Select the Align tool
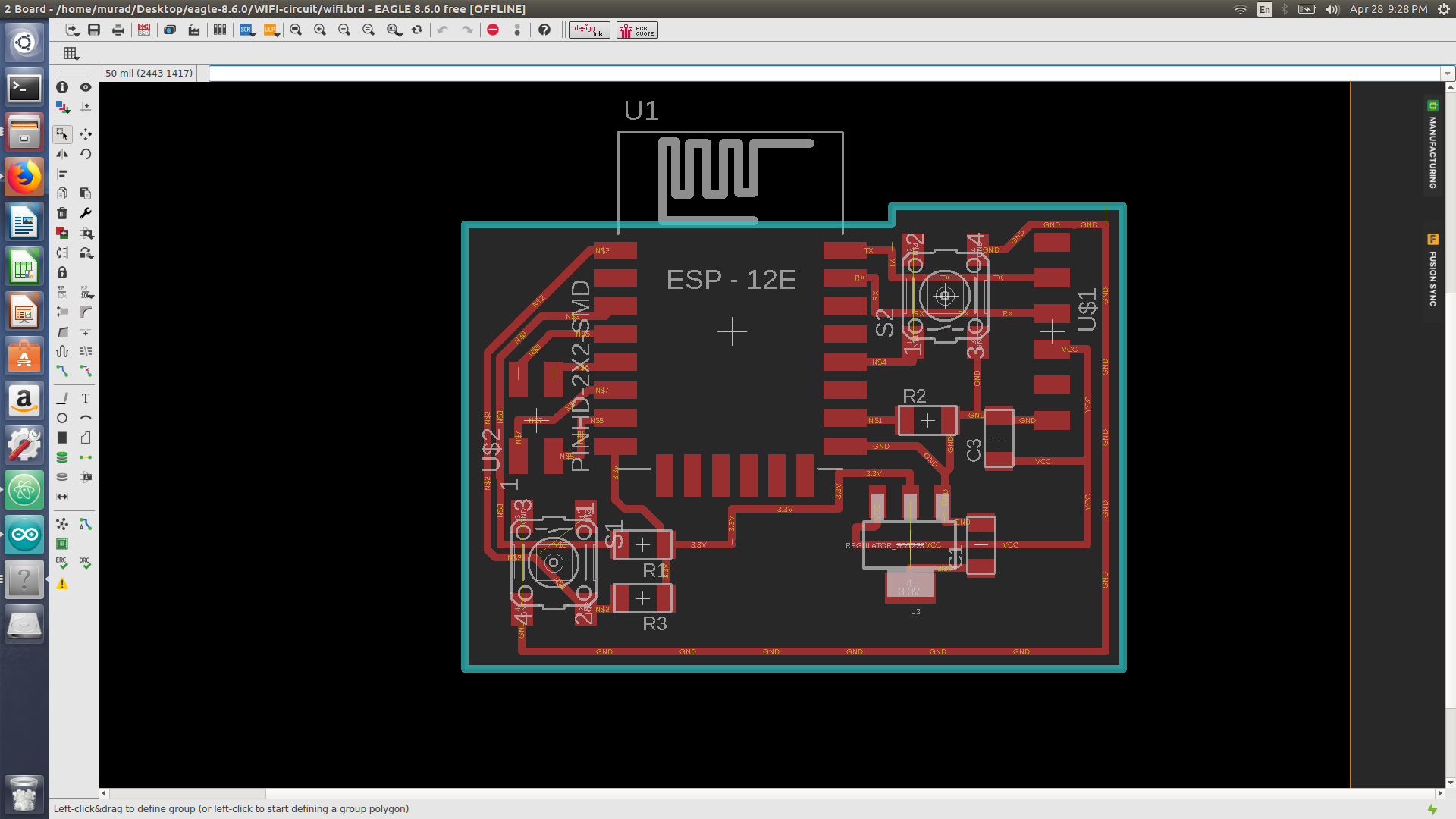 coord(62,174)
